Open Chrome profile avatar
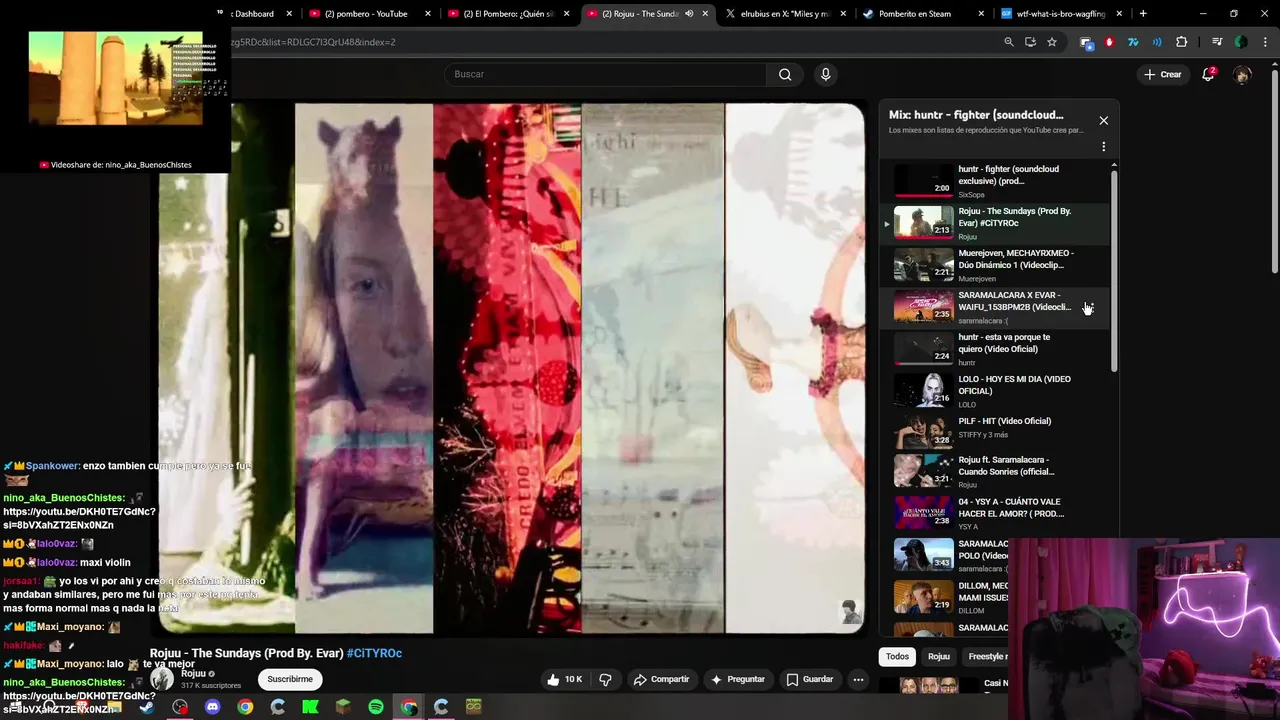Viewport: 1280px width, 720px height. tap(1241, 42)
